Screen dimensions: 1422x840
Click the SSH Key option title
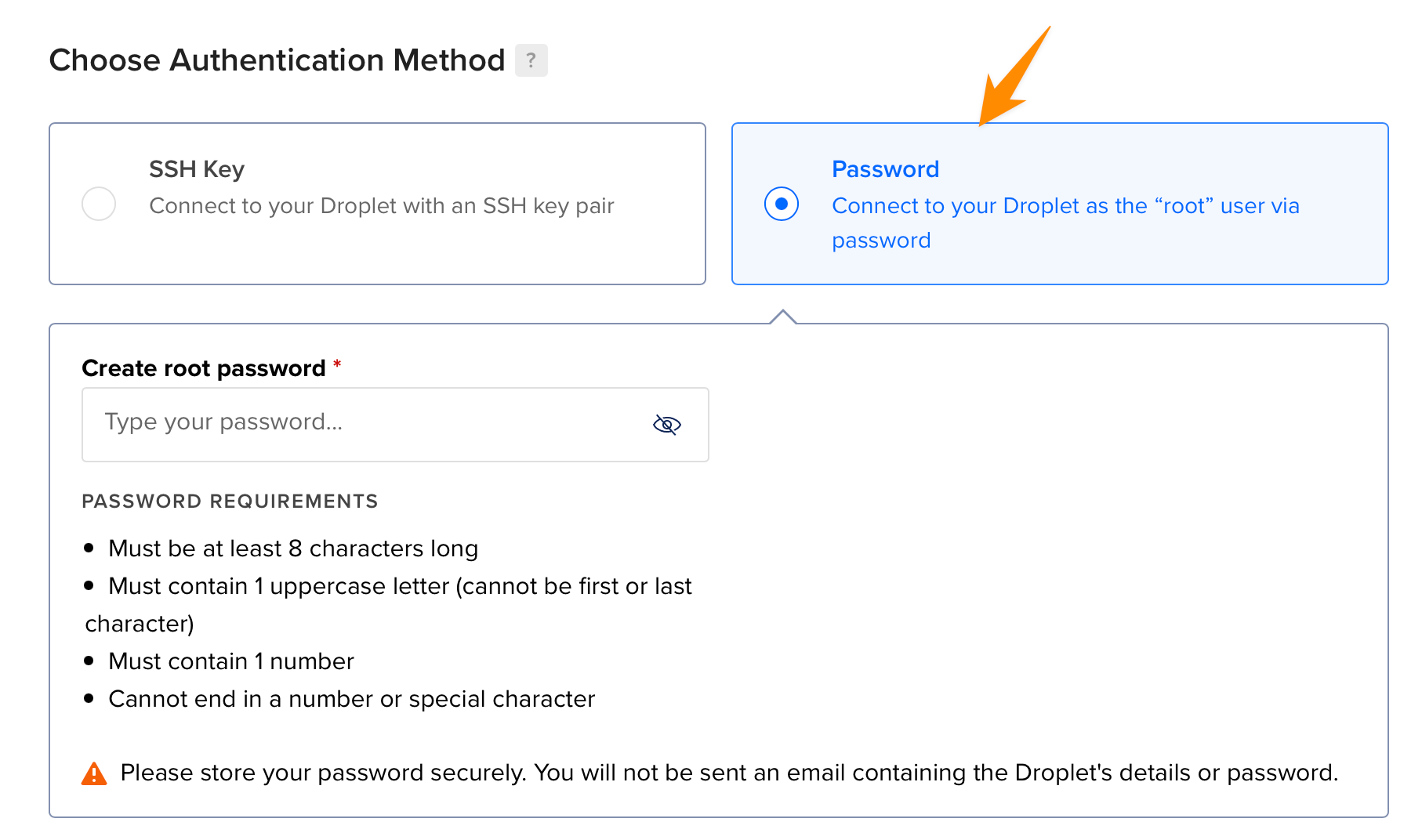pos(197,169)
